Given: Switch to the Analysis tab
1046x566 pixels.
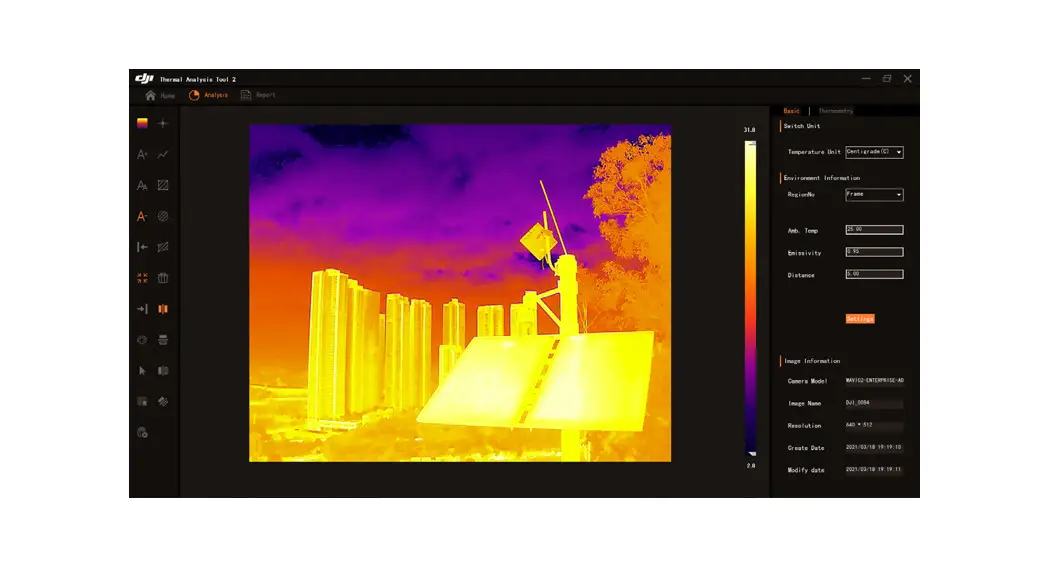Looking at the screenshot, I should 208,95.
